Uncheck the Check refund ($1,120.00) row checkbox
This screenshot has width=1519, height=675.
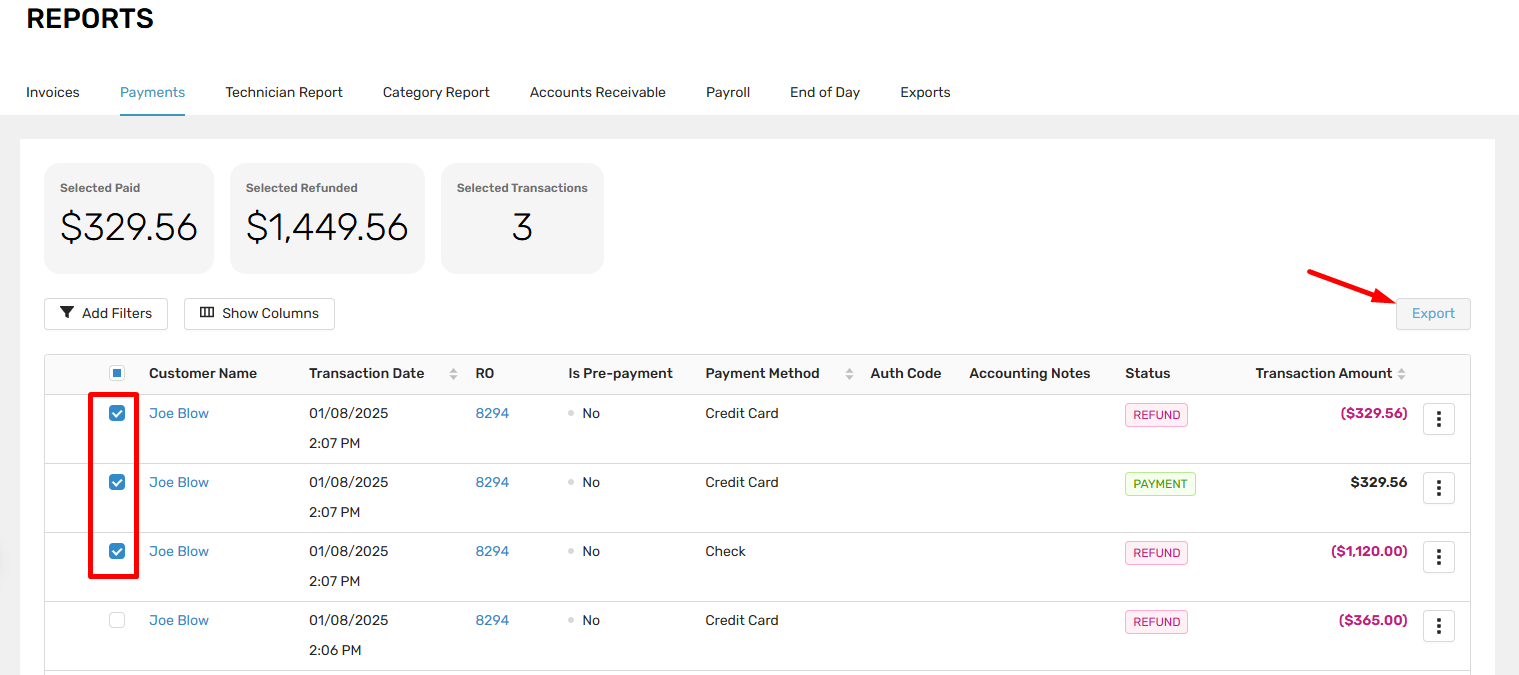click(x=117, y=551)
